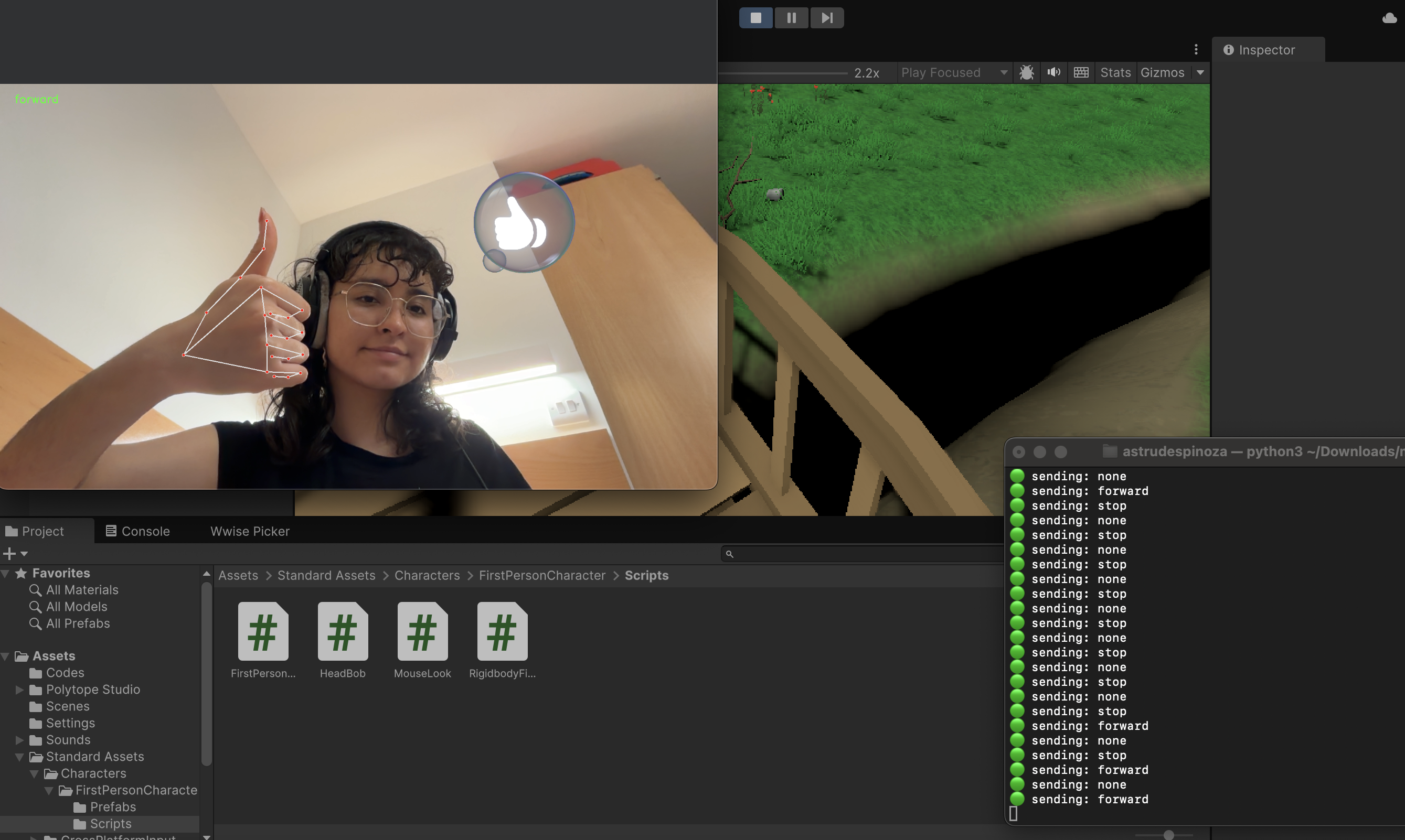
Task: Pause the running game
Action: click(x=791, y=17)
